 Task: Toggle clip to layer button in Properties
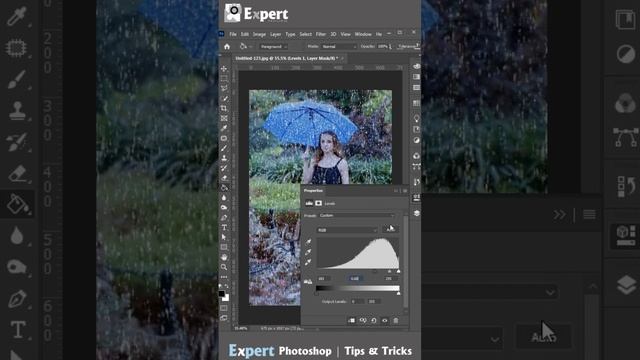click(x=351, y=320)
